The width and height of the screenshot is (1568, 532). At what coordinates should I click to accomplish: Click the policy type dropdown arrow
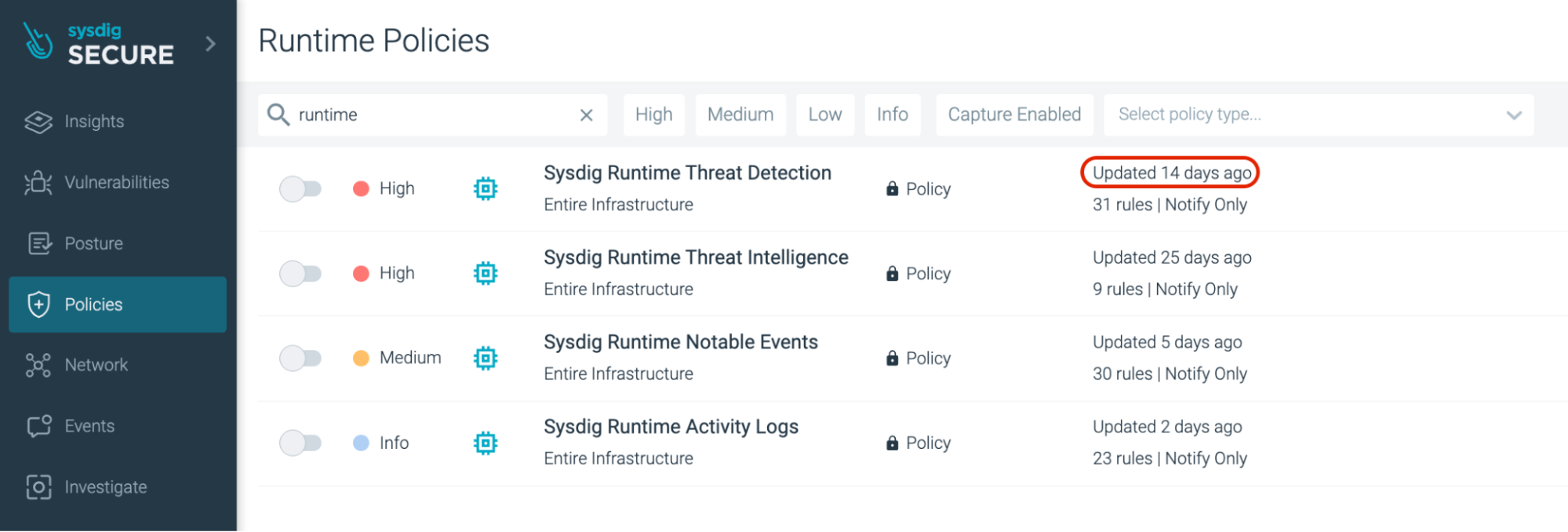click(1514, 115)
